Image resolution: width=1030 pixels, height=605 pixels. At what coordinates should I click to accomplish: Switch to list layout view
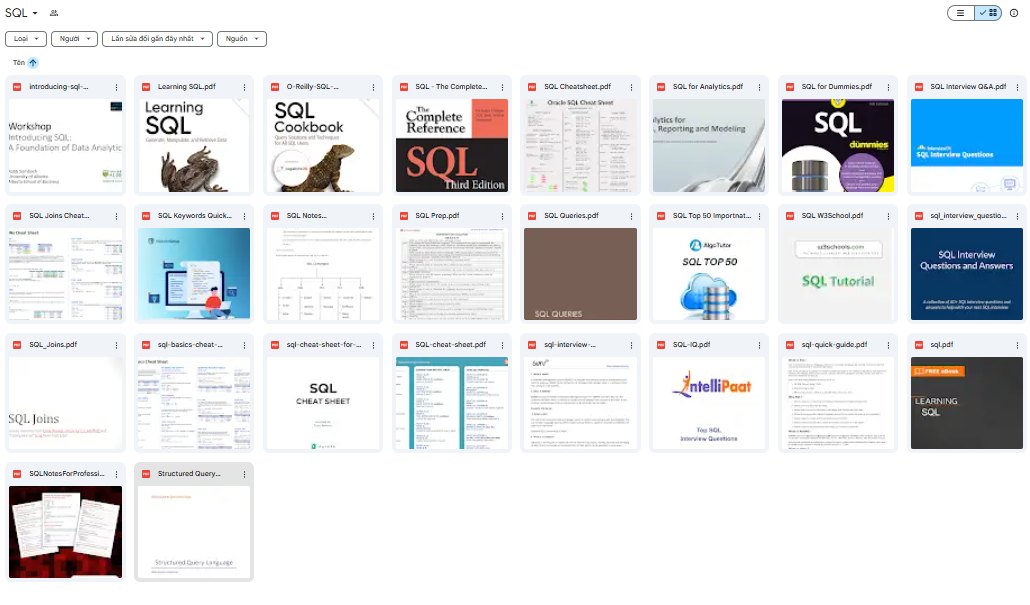960,13
